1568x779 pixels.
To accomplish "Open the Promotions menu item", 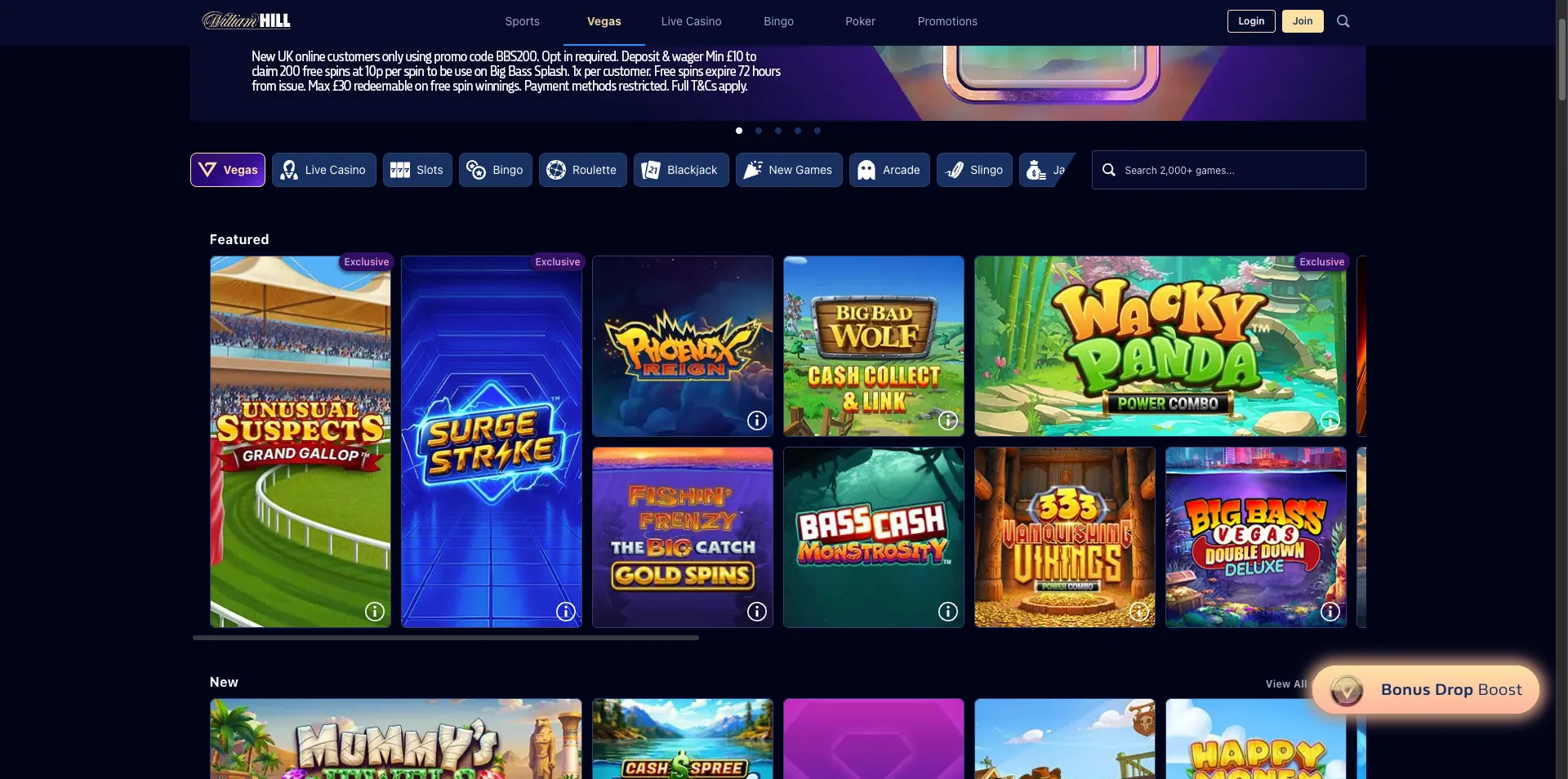I will 947,21.
